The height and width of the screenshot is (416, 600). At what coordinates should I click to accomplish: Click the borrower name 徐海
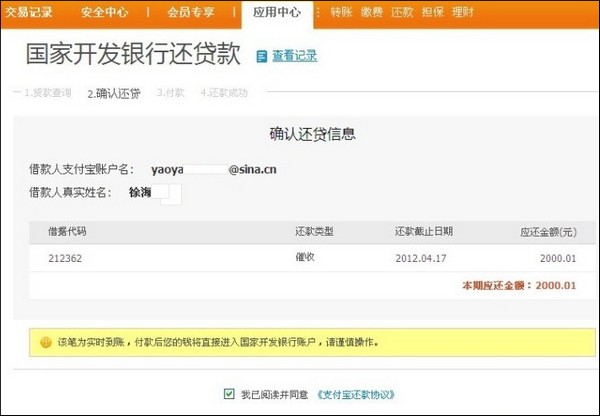[x=140, y=192]
